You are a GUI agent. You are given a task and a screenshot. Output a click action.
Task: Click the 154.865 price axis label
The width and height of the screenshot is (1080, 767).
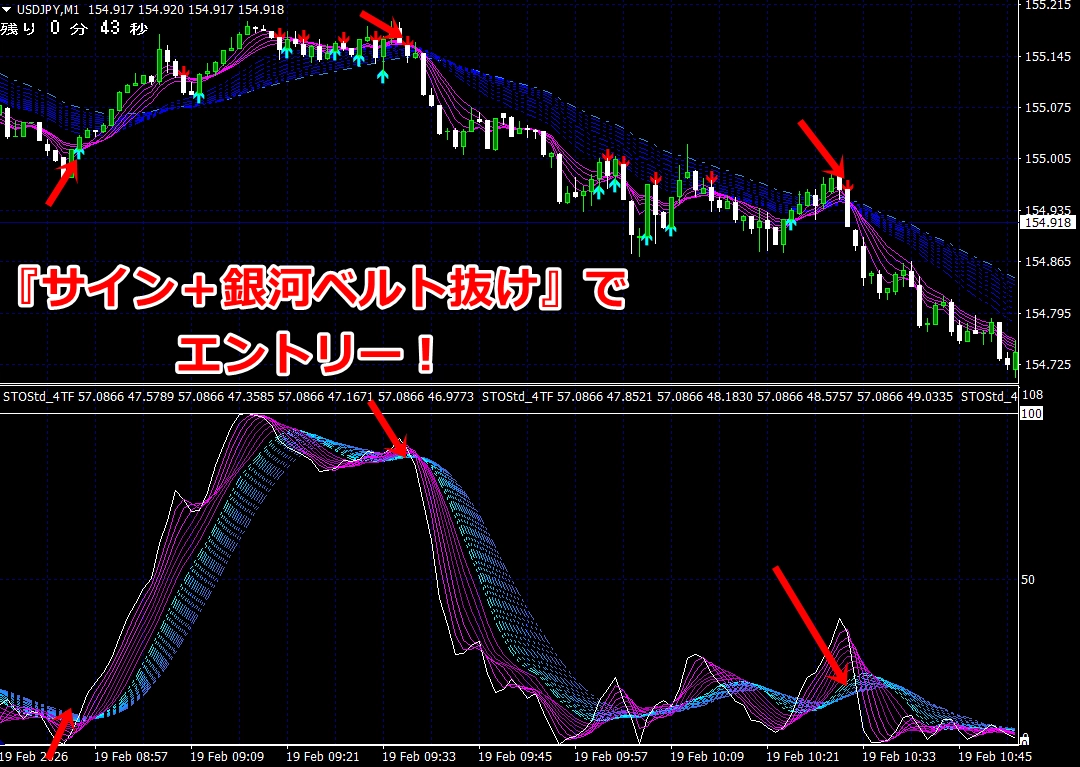pos(1048,262)
